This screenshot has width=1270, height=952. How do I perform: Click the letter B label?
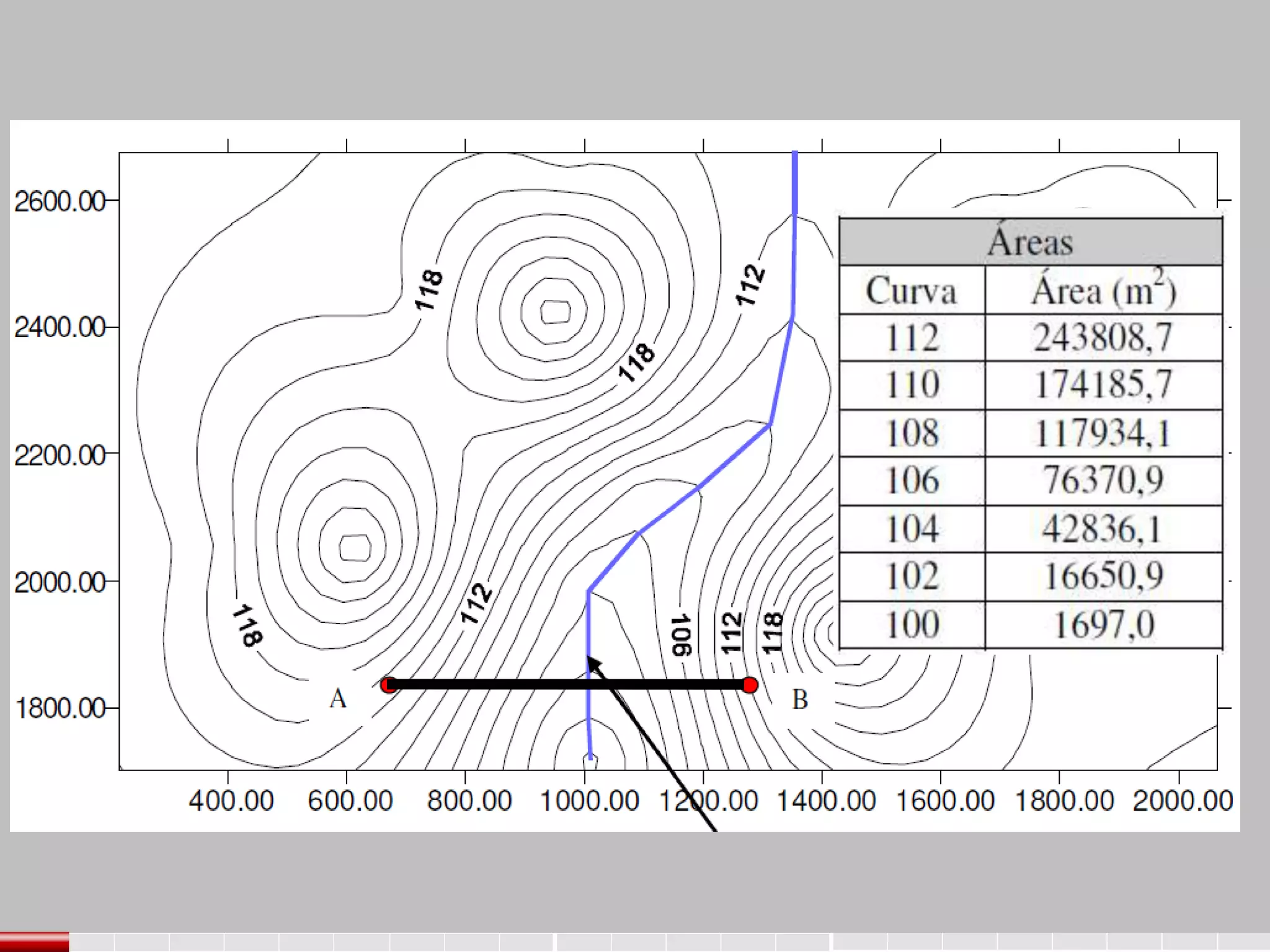800,700
